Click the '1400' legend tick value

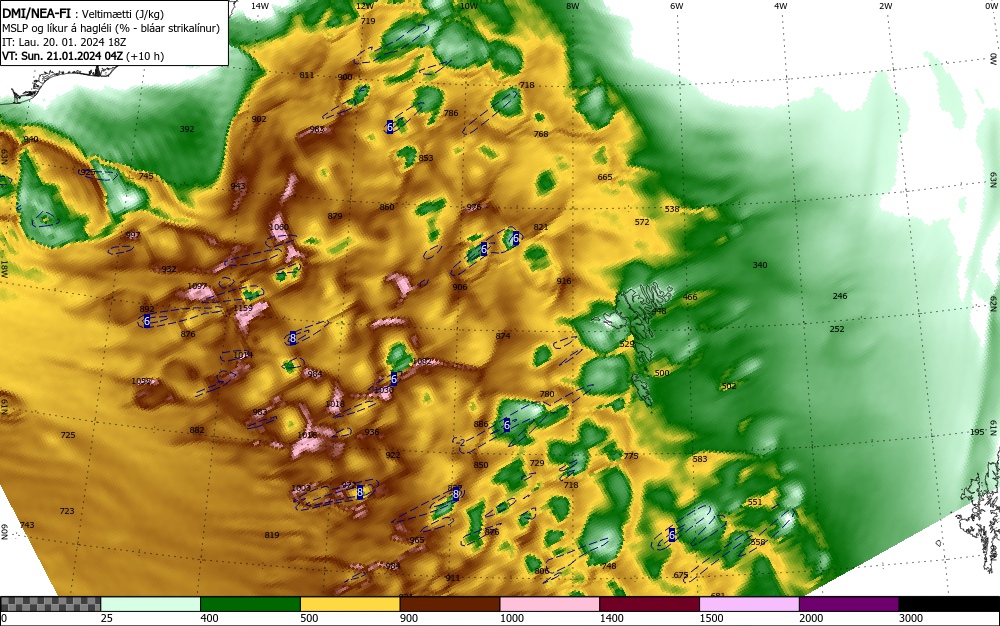[611, 618]
